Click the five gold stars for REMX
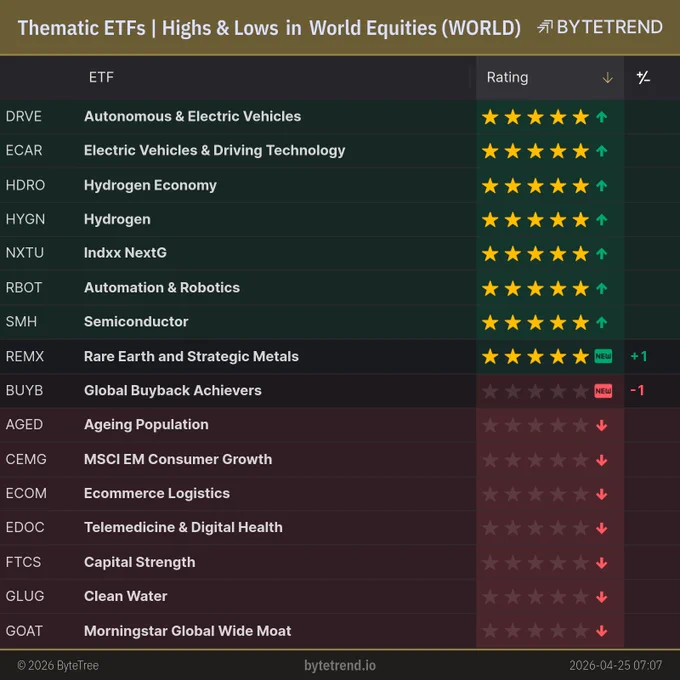The image size is (680, 680). point(535,356)
